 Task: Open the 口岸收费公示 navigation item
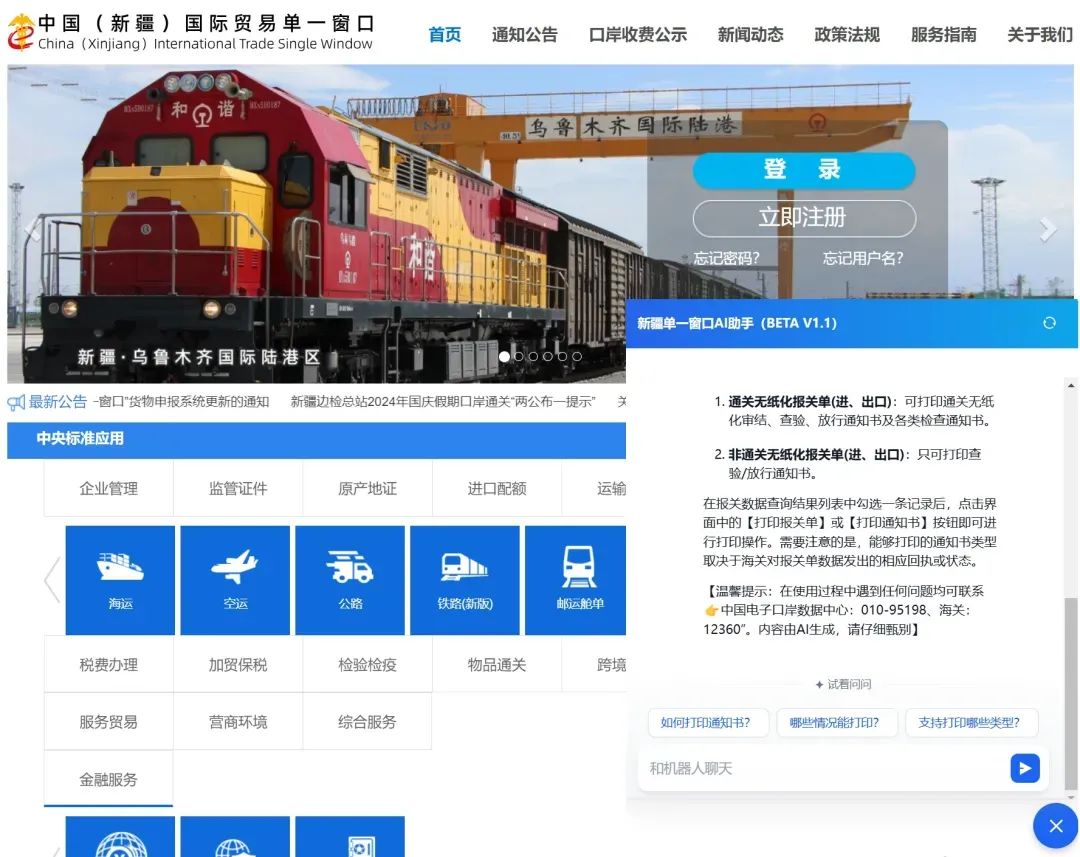pos(638,34)
